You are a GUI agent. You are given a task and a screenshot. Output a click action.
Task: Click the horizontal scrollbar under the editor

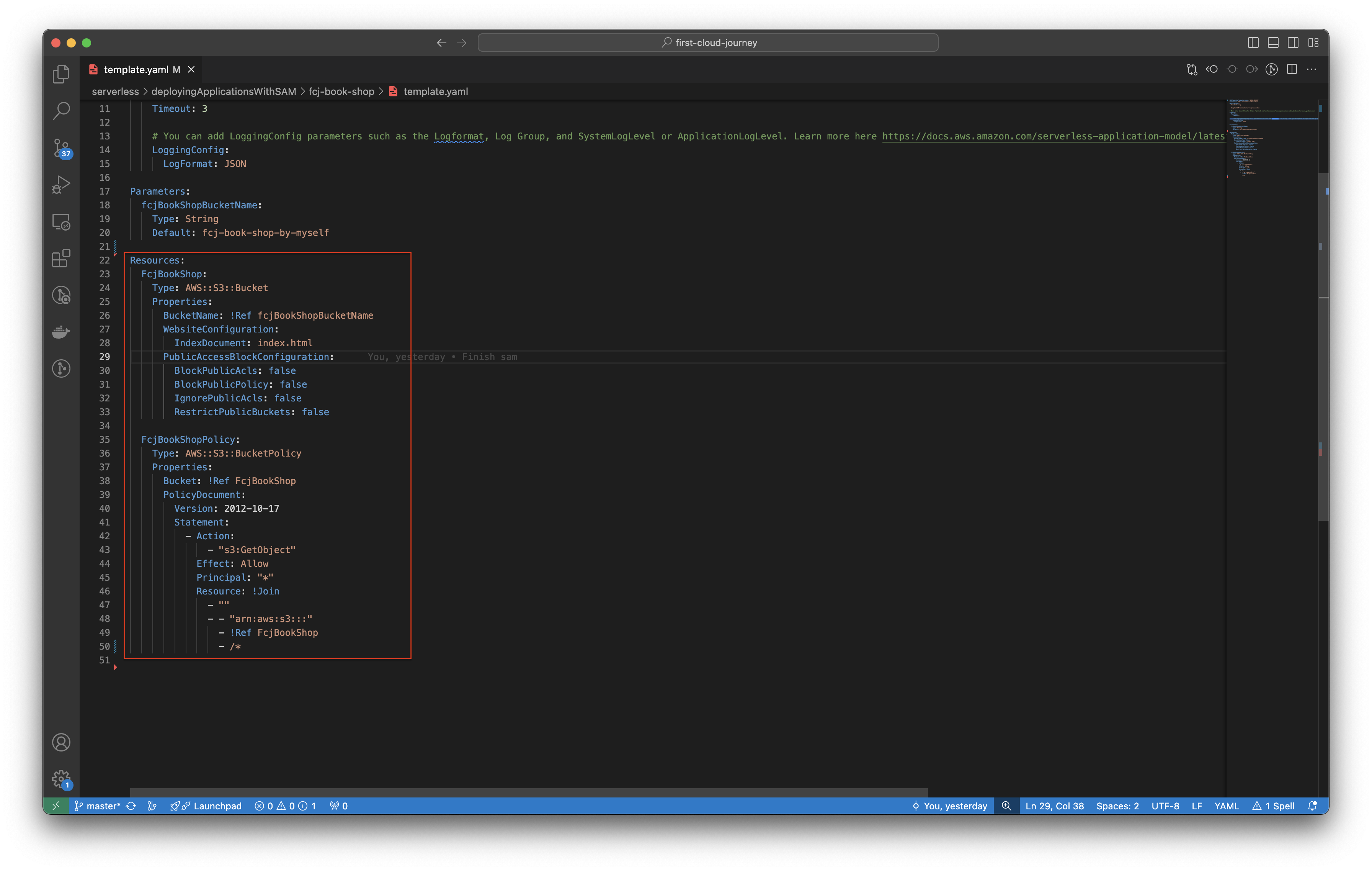(x=529, y=793)
